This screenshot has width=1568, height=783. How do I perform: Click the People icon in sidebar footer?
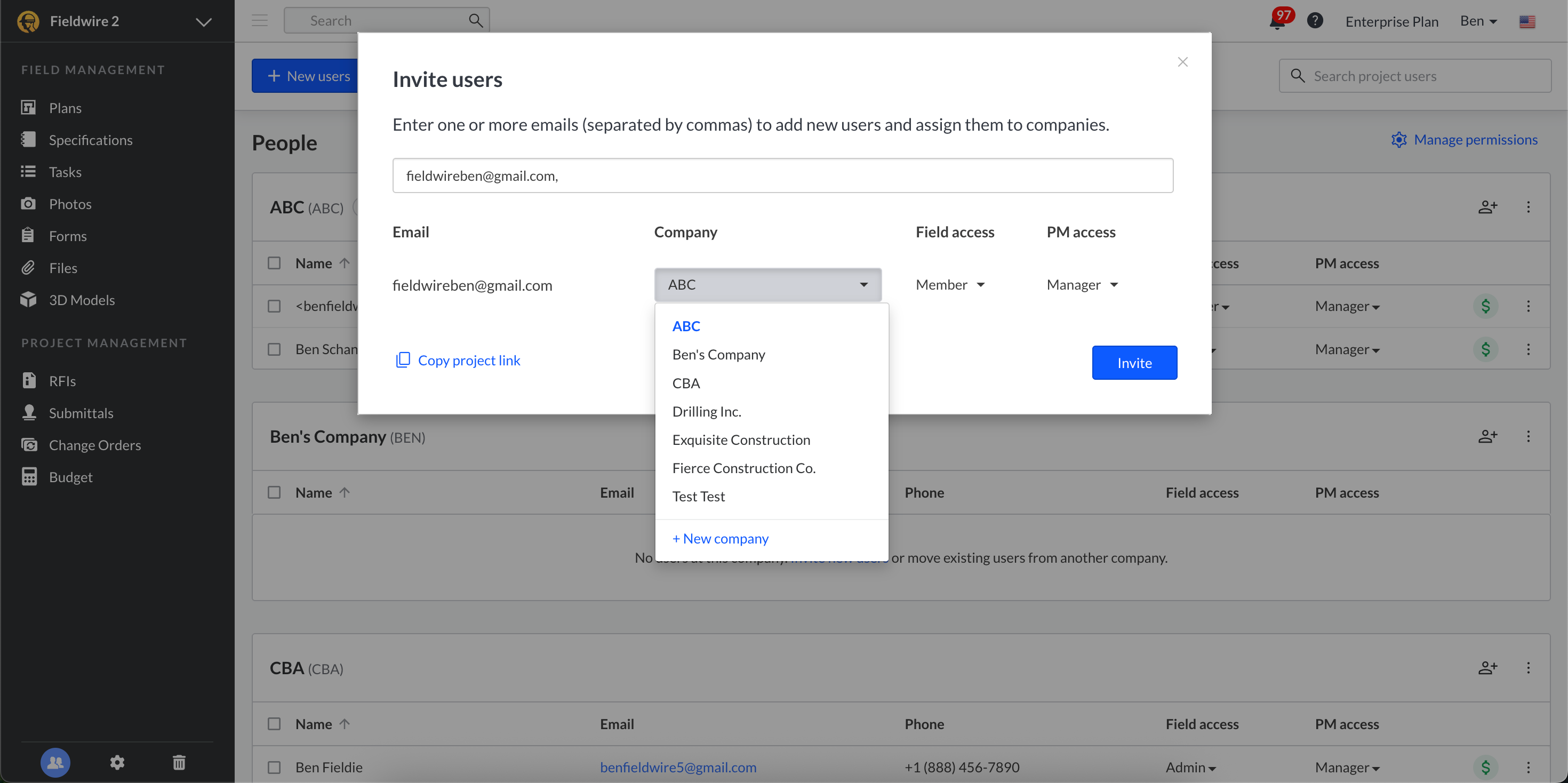(55, 762)
